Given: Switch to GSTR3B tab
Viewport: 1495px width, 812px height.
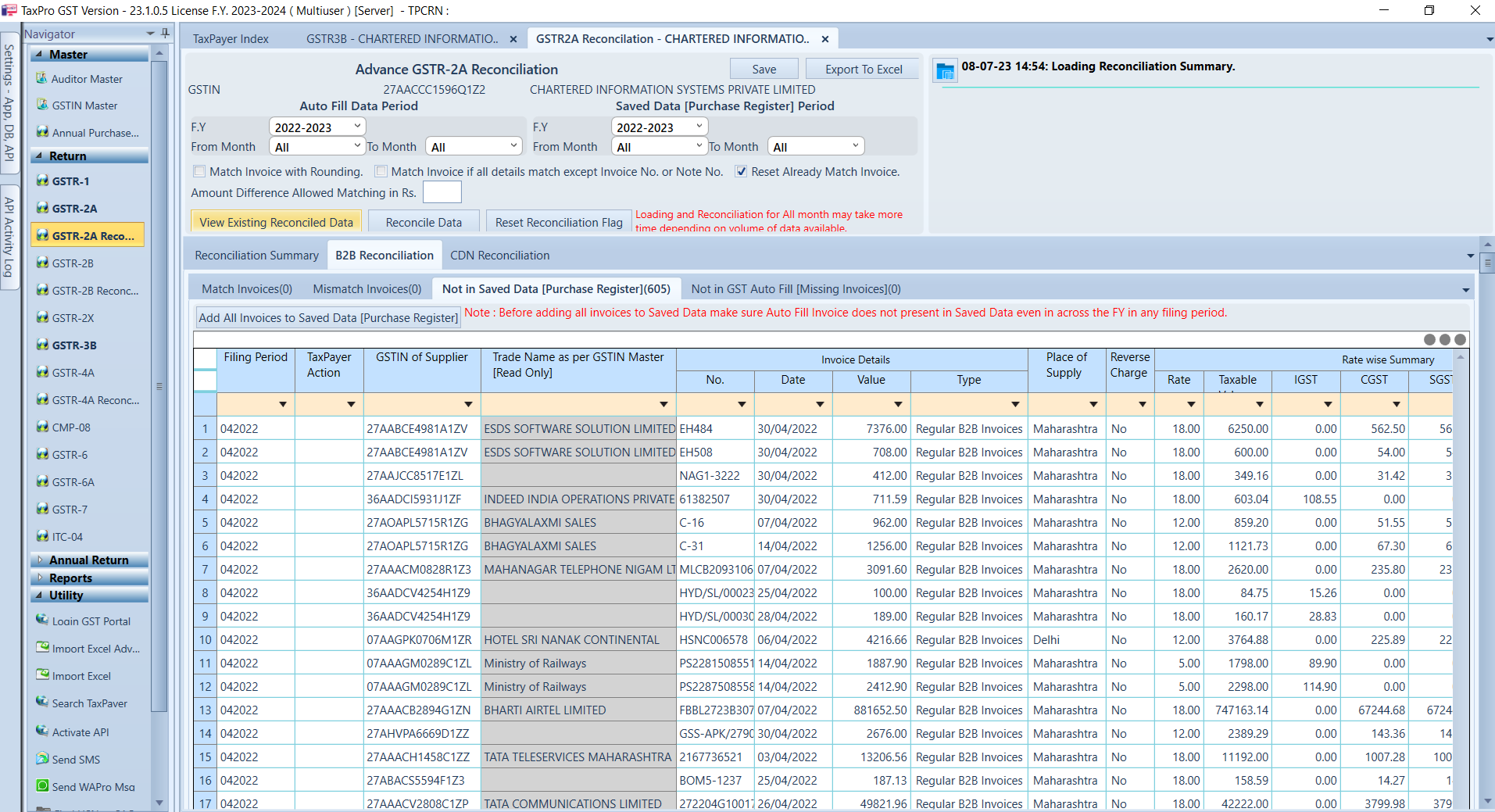Looking at the screenshot, I should [x=402, y=39].
